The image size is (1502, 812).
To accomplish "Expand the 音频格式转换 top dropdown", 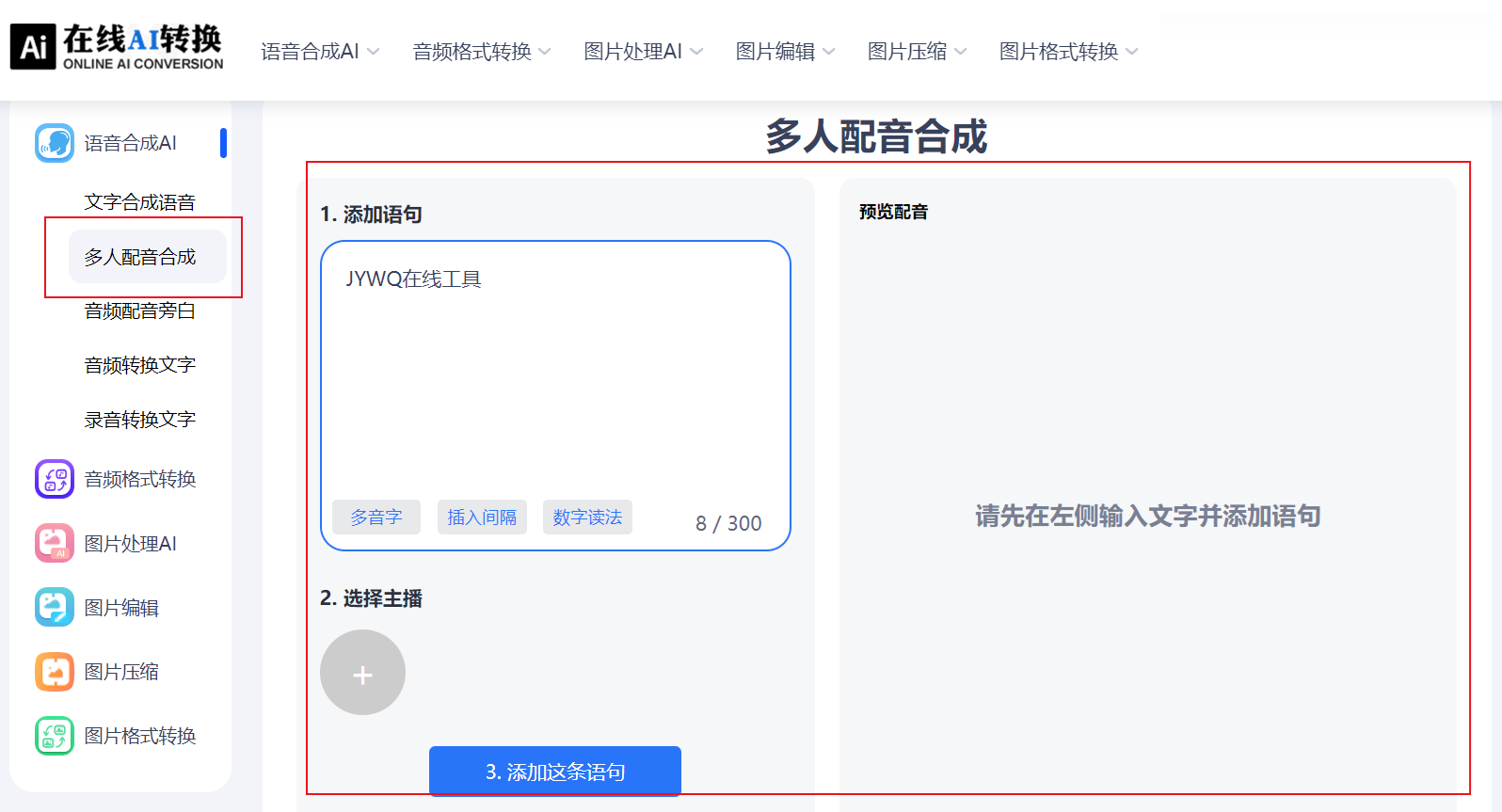I will pyautogui.click(x=481, y=52).
